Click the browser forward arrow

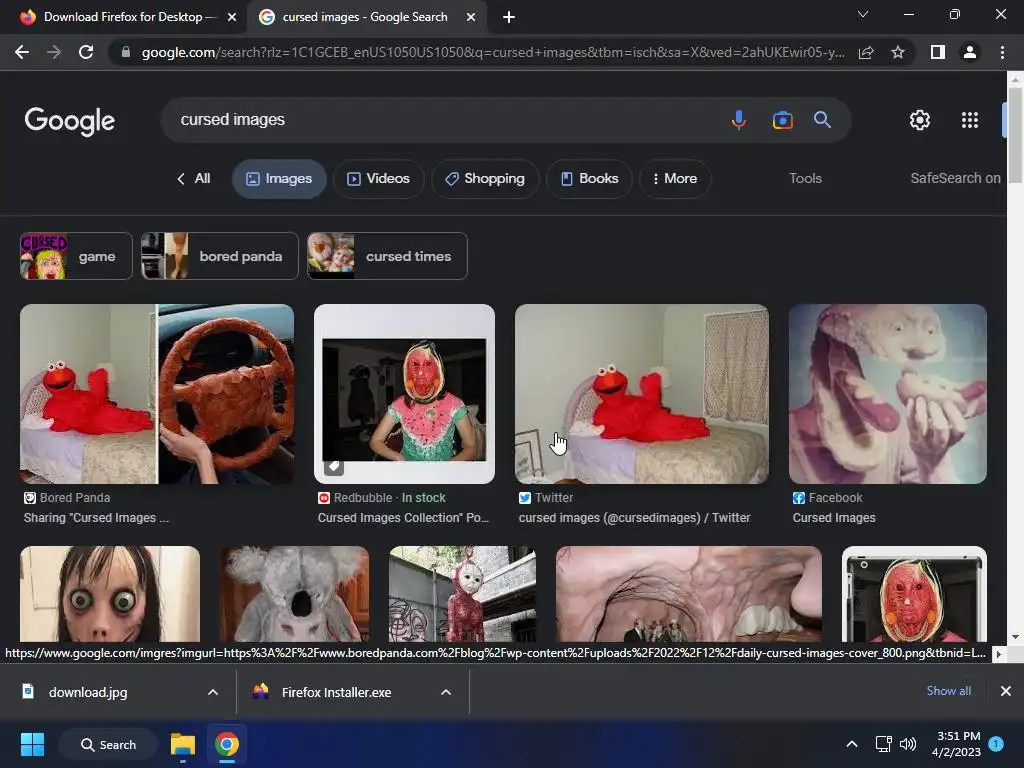point(54,52)
